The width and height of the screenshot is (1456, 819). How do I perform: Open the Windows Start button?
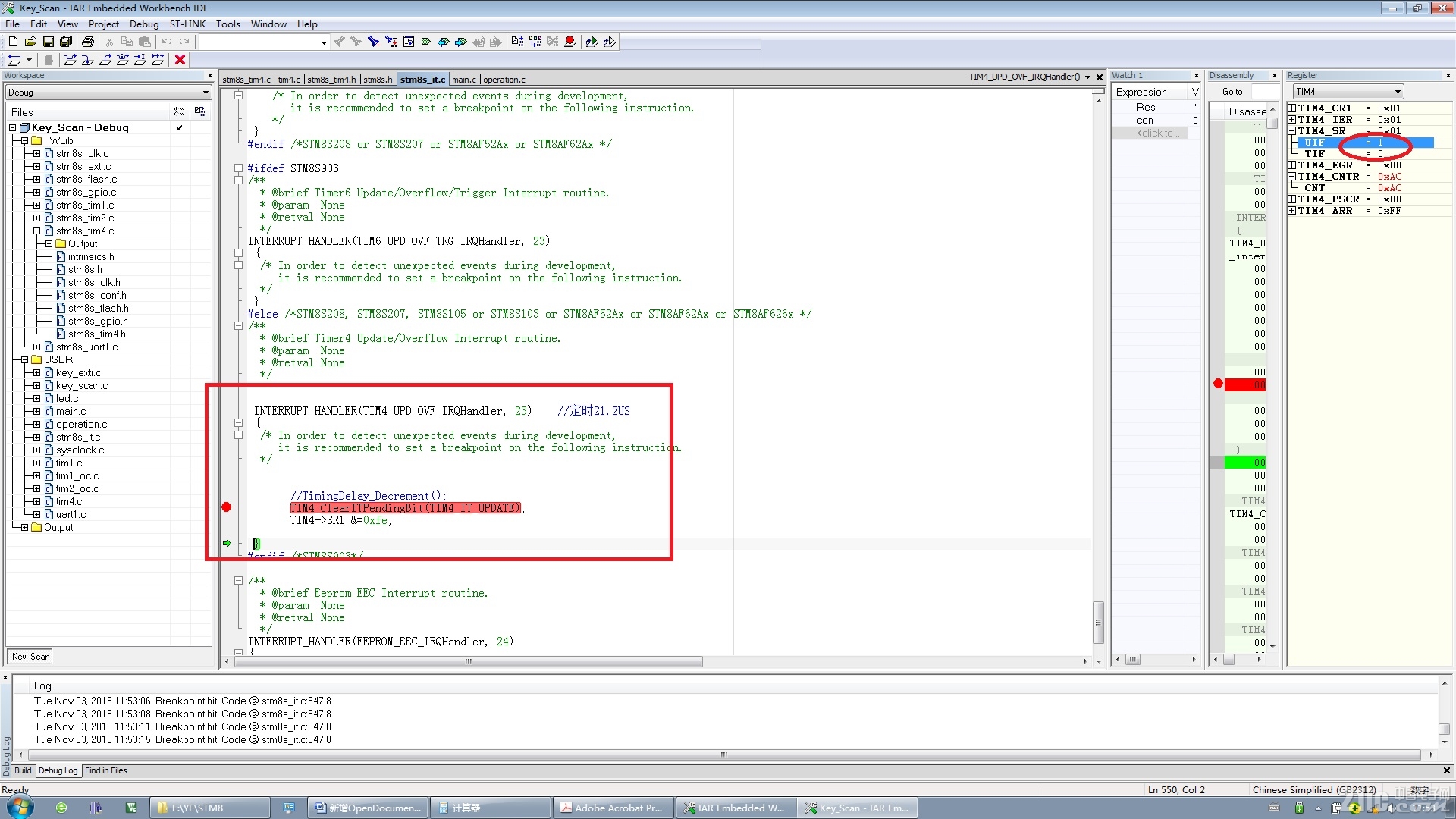coord(20,808)
